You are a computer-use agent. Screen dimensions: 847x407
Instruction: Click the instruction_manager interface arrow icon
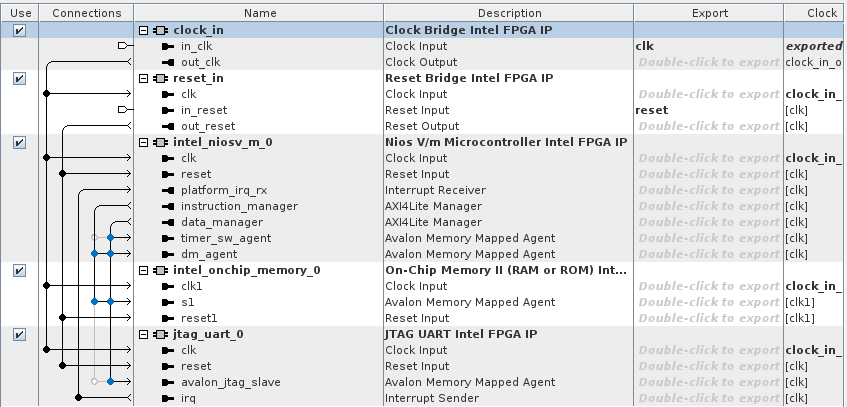171,206
